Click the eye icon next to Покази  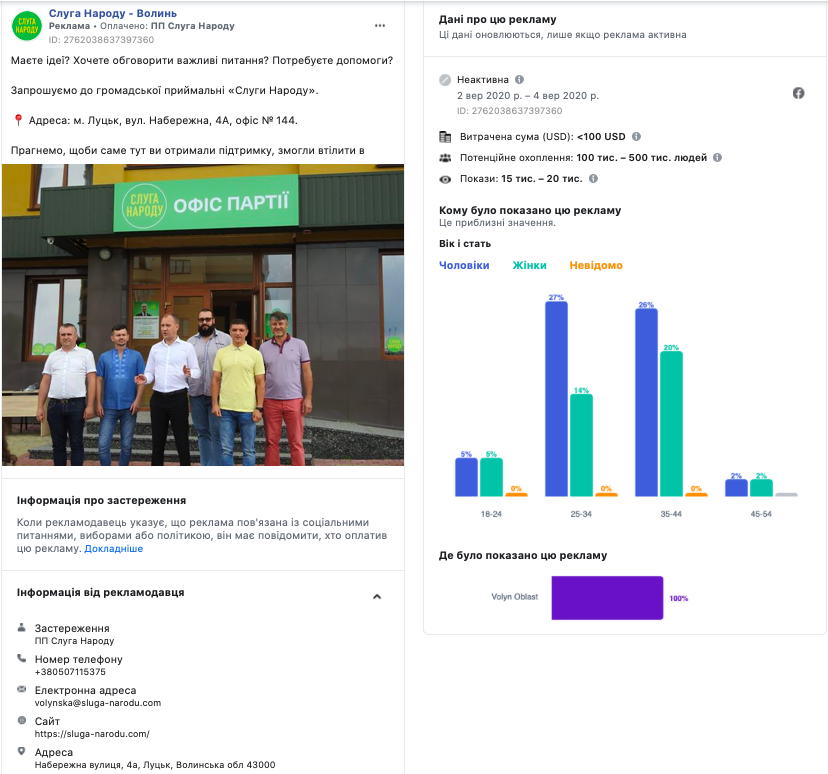tap(445, 179)
